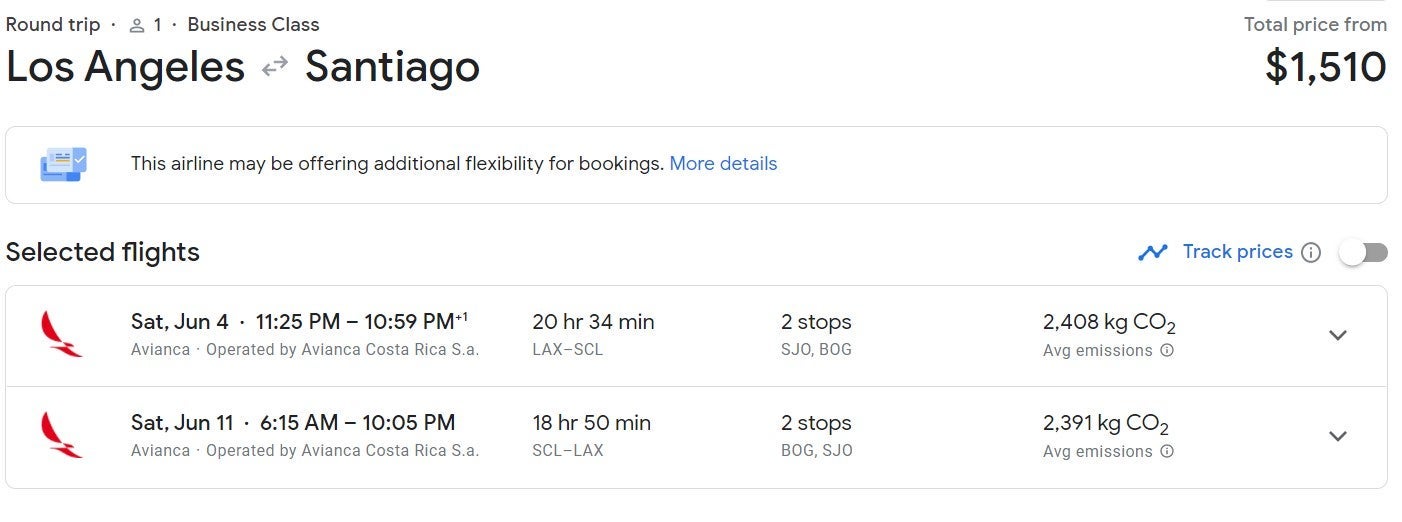Click the Avianca logo on Jun 4 flight
1402x522 pixels.
pyautogui.click(x=61, y=334)
